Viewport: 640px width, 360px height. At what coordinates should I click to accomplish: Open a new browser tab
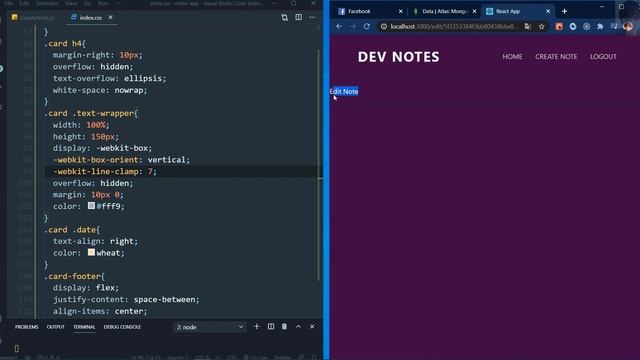point(564,11)
